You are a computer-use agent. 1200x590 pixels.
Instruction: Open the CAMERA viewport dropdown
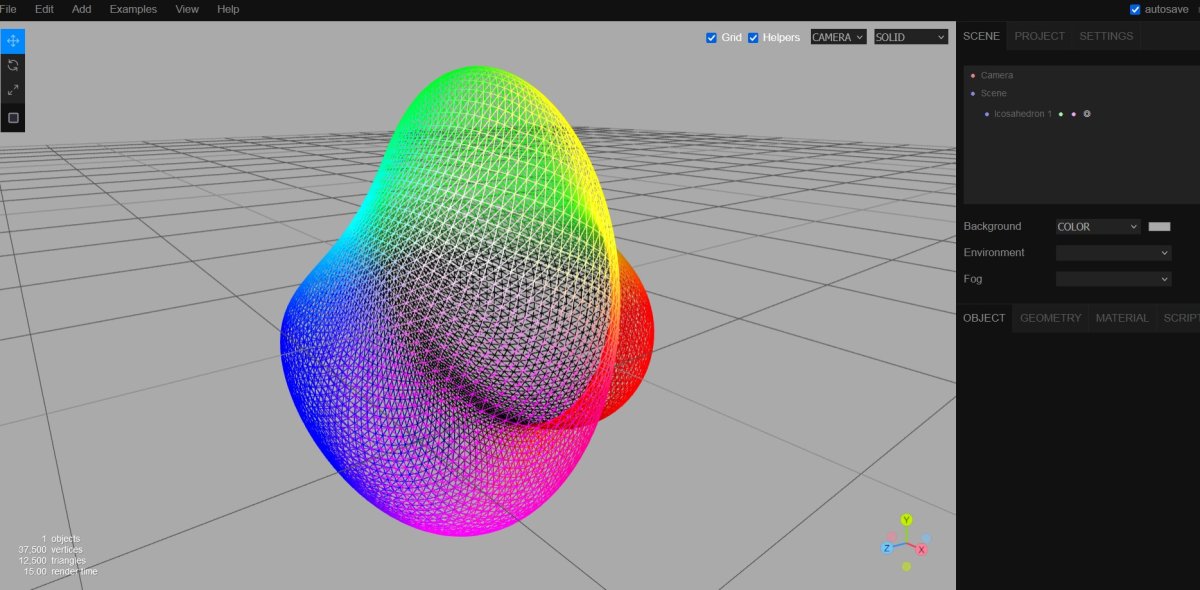pyautogui.click(x=838, y=37)
